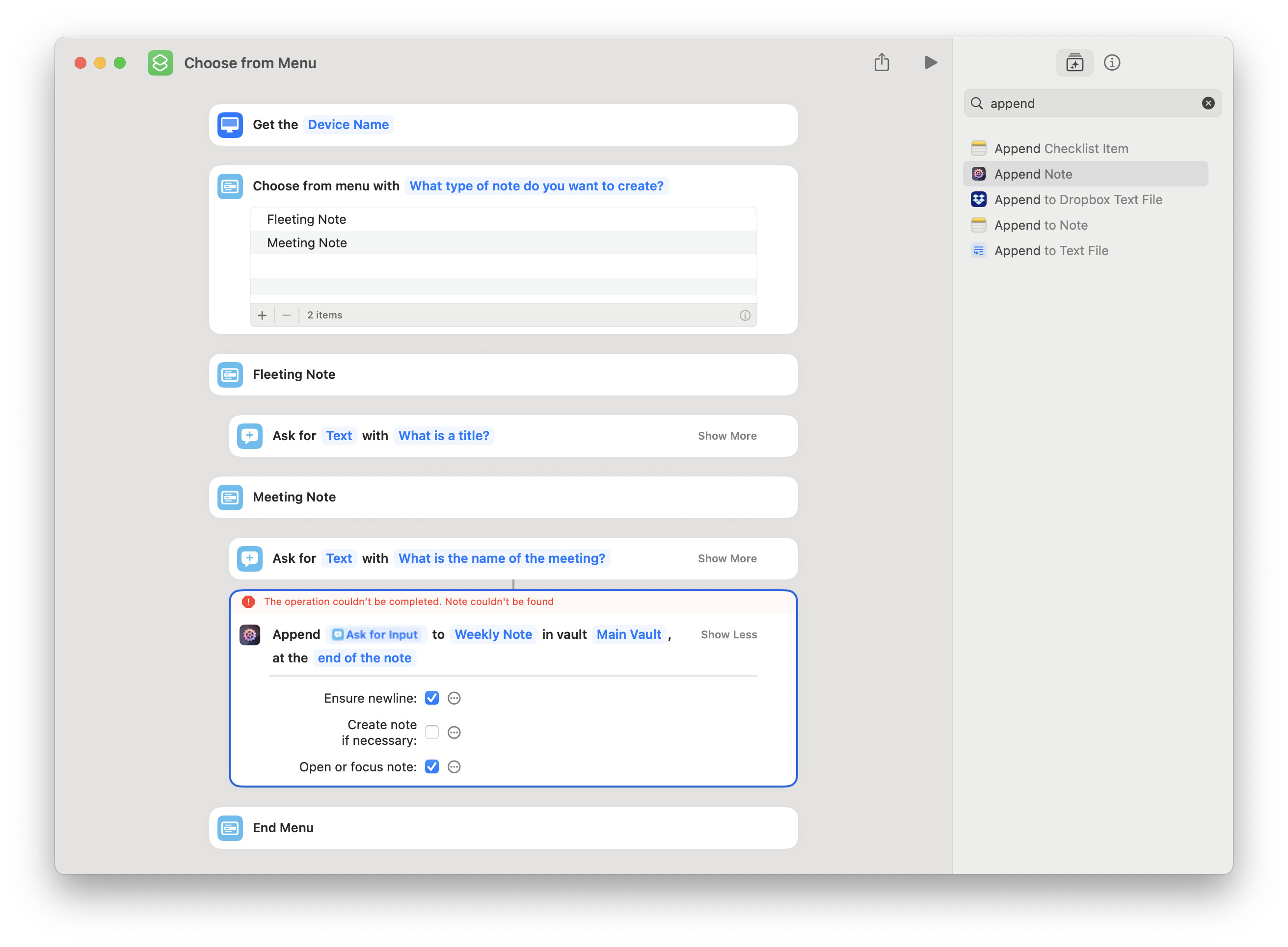The image size is (1288, 947).
Task: Click the Weekly Note parameter token
Action: tap(493, 634)
